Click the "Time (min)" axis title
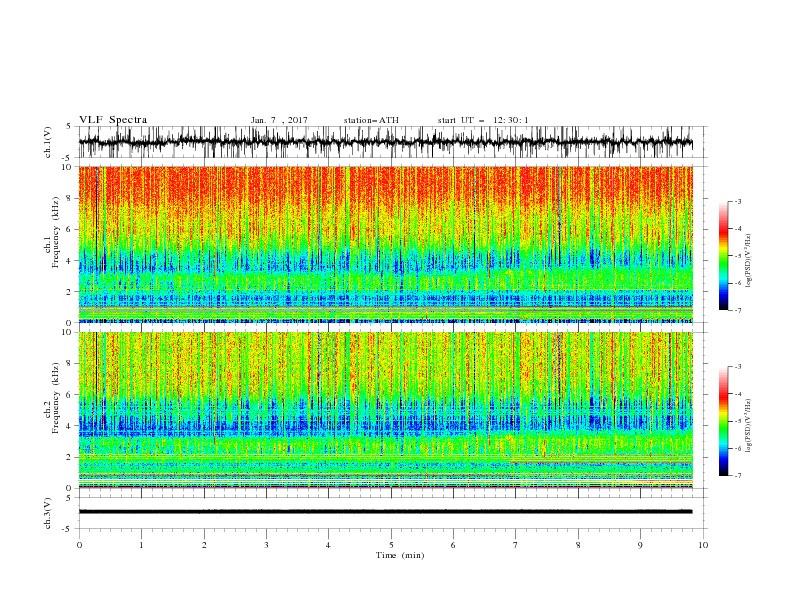This screenshot has height=612, width=792. tap(400, 555)
